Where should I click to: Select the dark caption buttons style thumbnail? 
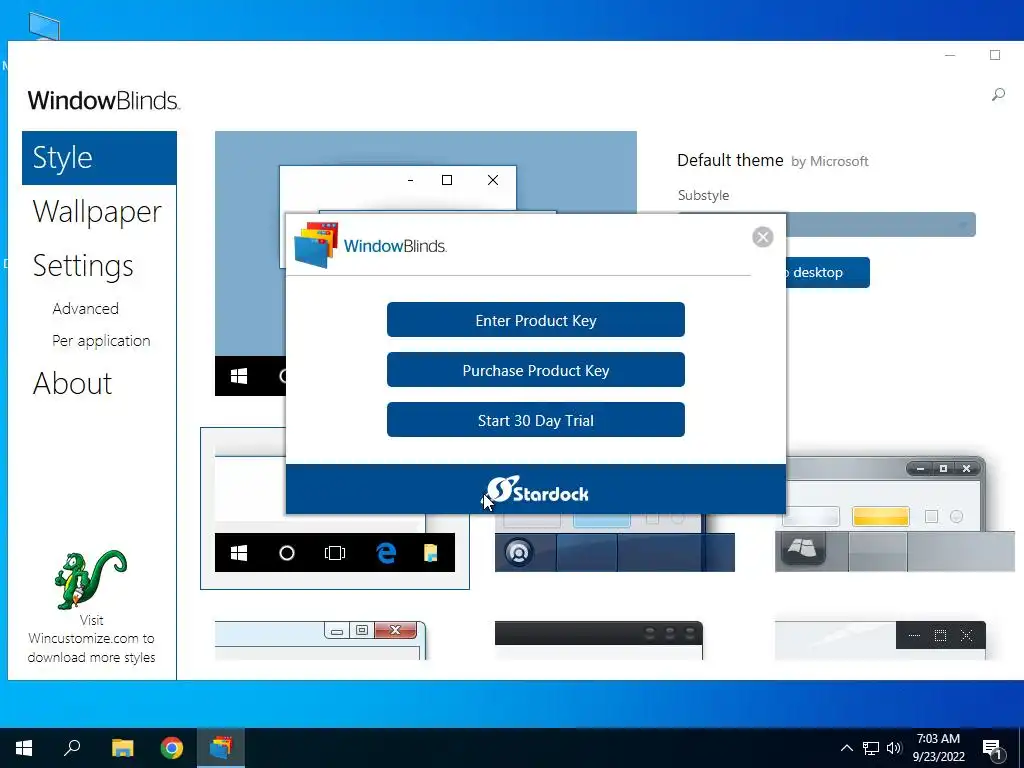tap(880, 640)
